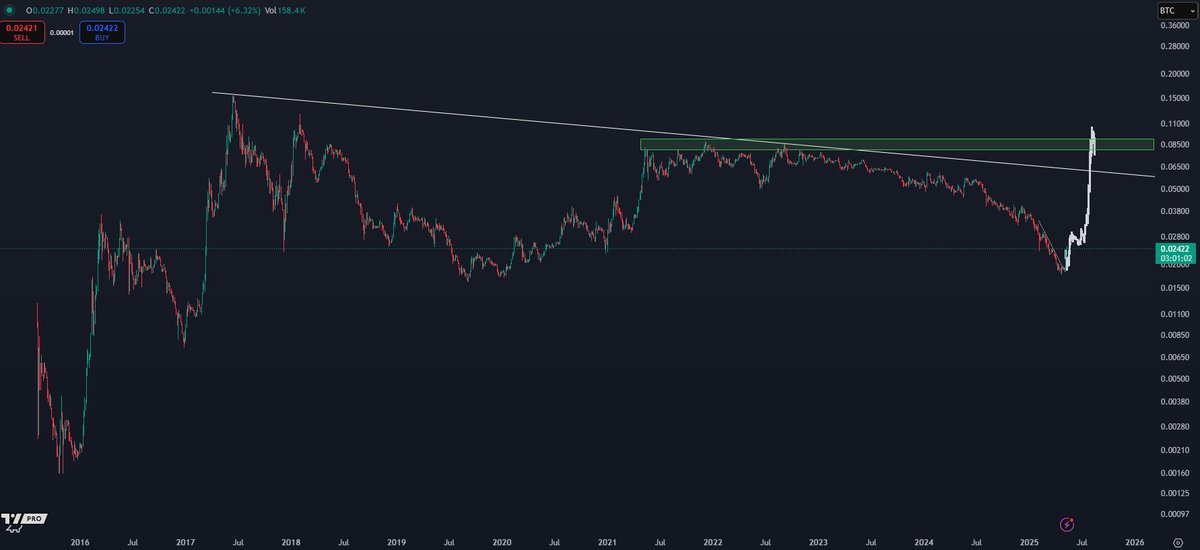The image size is (1200, 550).
Task: Click 0.00210 on the price scale
Action: [1173, 450]
